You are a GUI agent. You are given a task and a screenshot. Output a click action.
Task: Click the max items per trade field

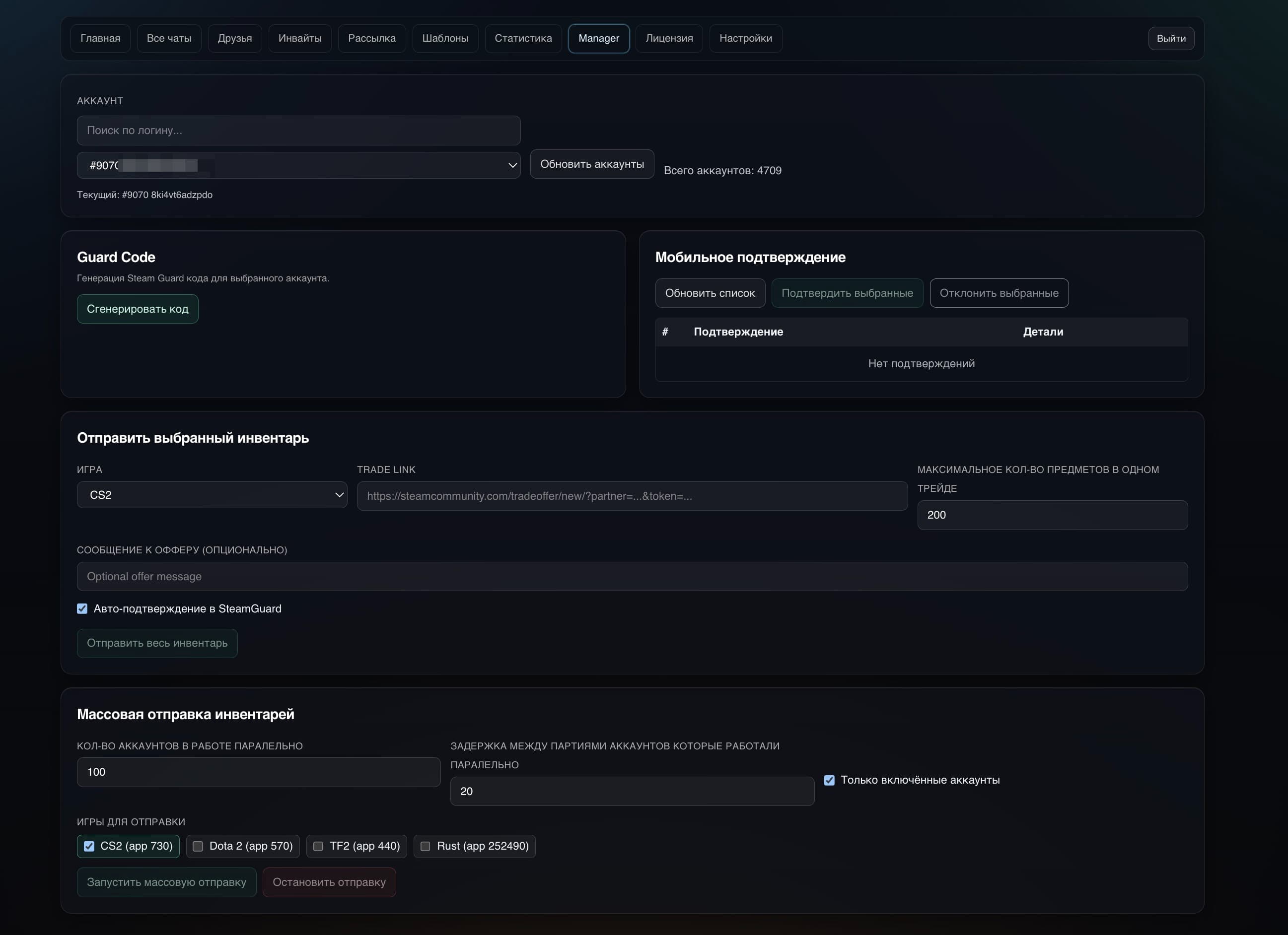pyautogui.click(x=1052, y=515)
